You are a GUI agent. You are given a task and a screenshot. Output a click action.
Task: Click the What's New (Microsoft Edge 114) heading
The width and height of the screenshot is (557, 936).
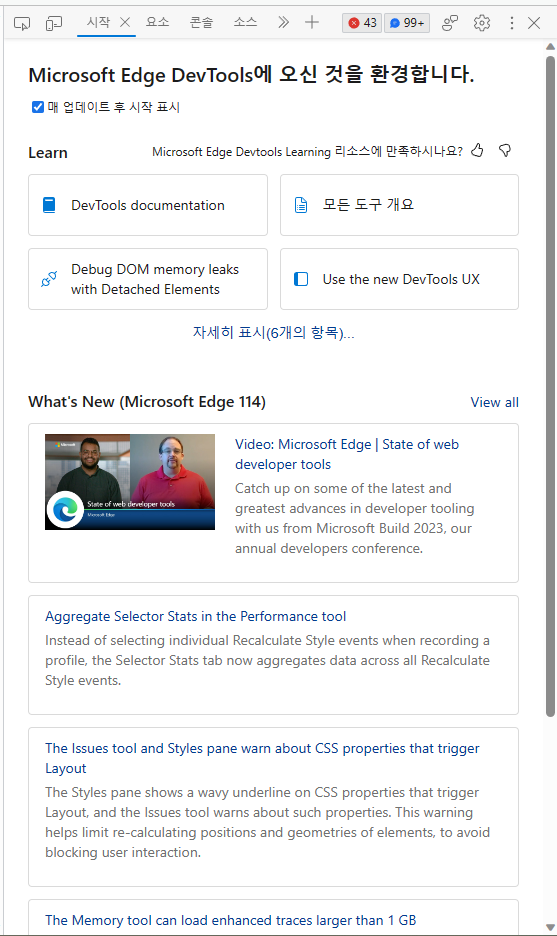[147, 402]
